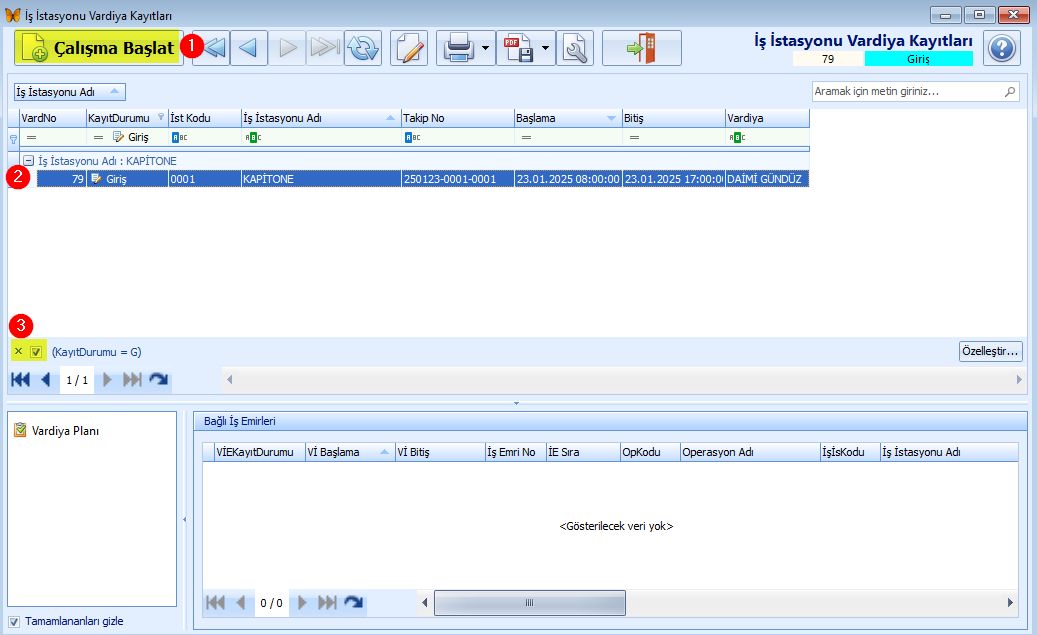
Task: Click curved arrow in lower grid navigator
Action: click(354, 603)
